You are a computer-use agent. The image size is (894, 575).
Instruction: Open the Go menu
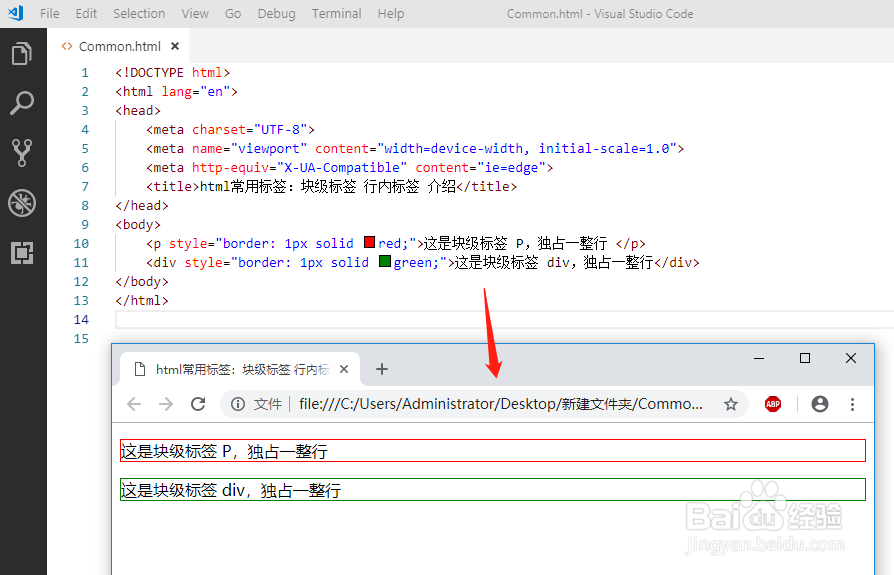[233, 13]
